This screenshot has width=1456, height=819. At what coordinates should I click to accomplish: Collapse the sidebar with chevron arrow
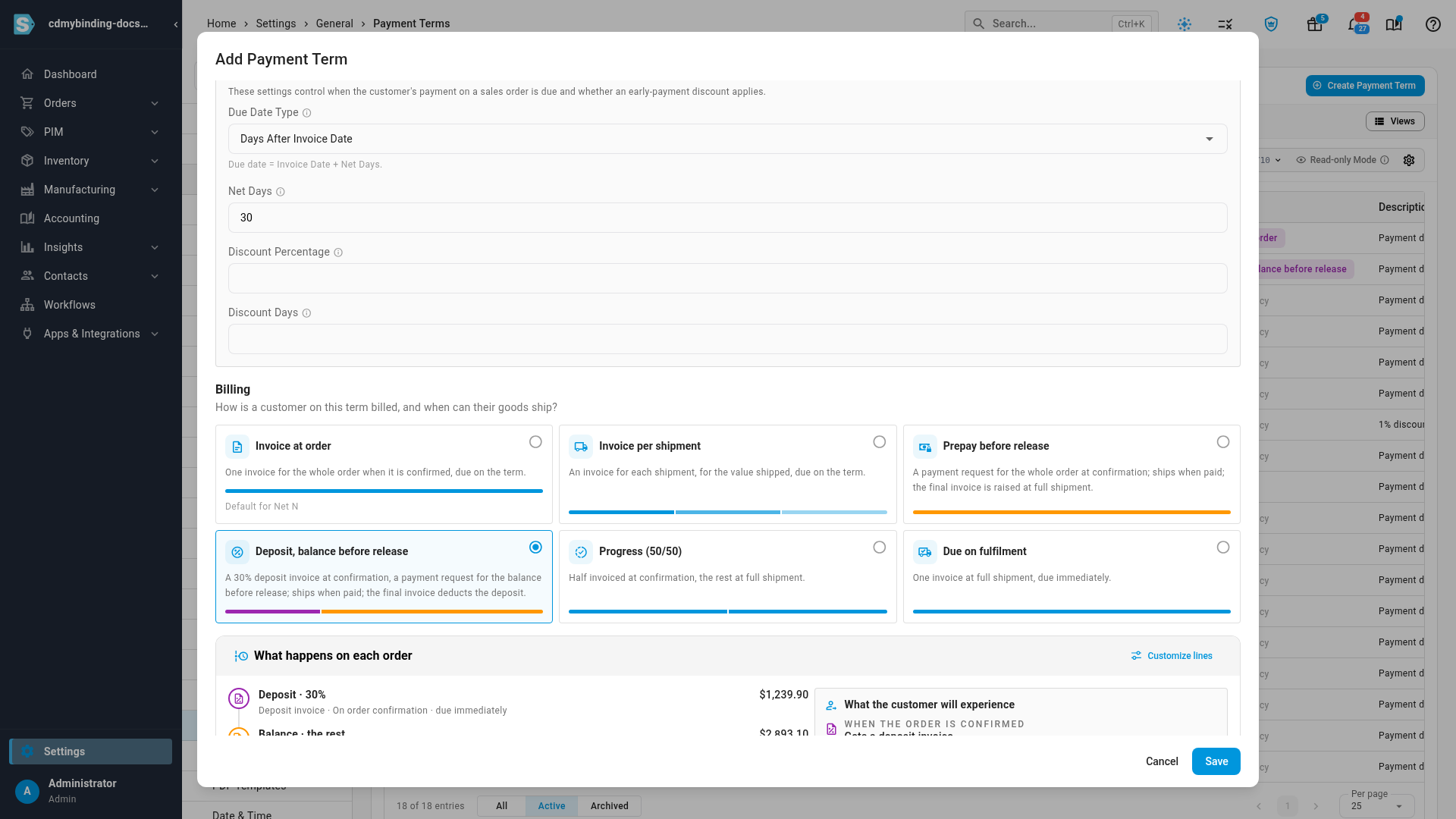176,24
